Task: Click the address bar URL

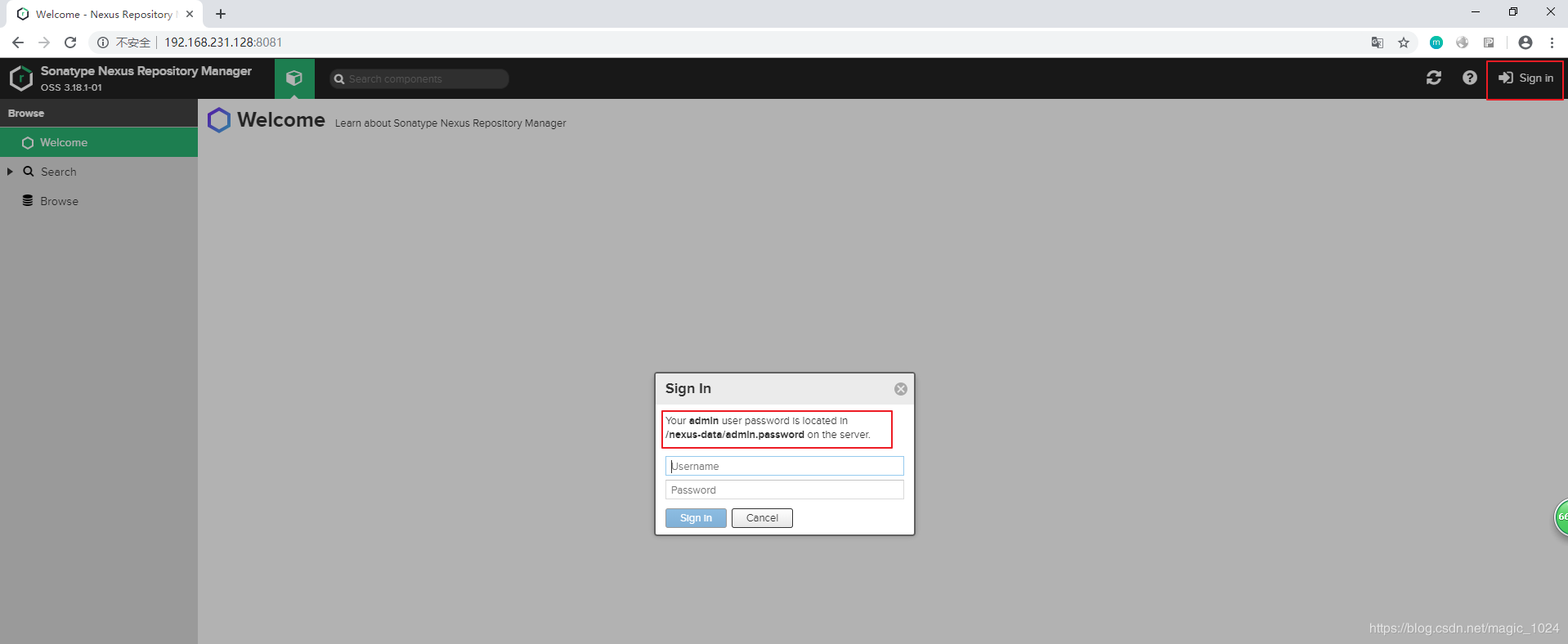Action: pos(223,42)
